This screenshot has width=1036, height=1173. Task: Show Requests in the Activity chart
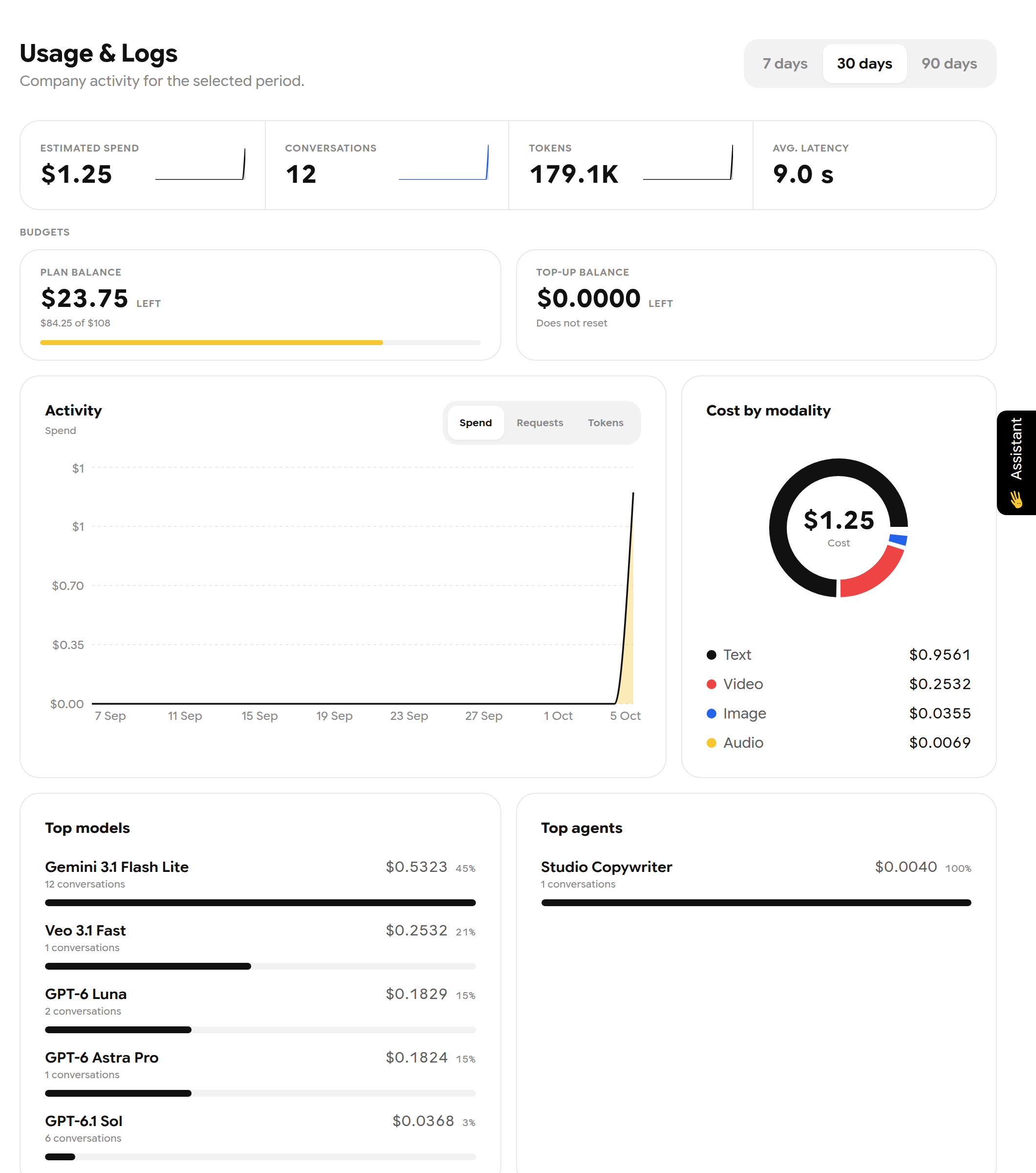coord(539,423)
